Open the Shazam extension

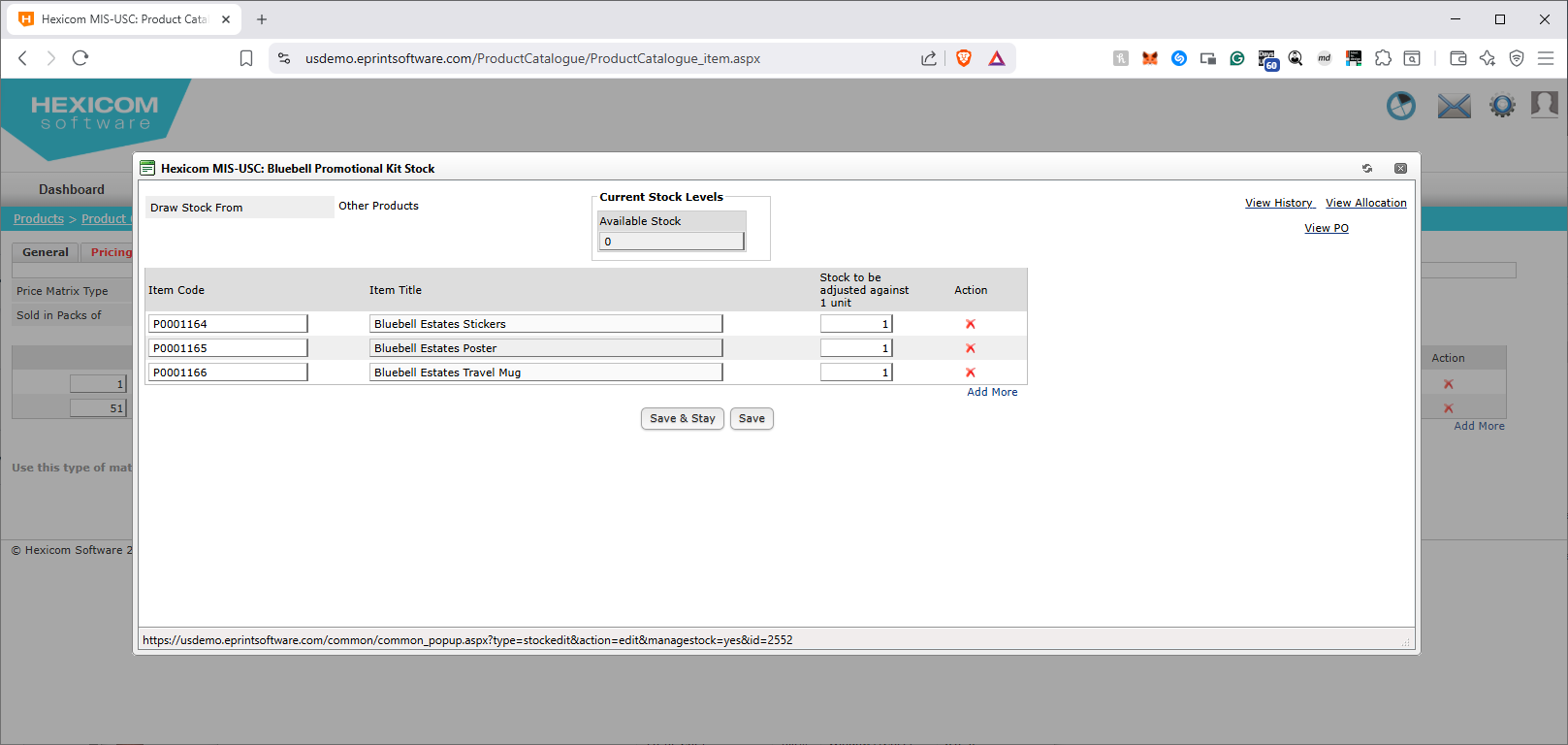pyautogui.click(x=1179, y=58)
